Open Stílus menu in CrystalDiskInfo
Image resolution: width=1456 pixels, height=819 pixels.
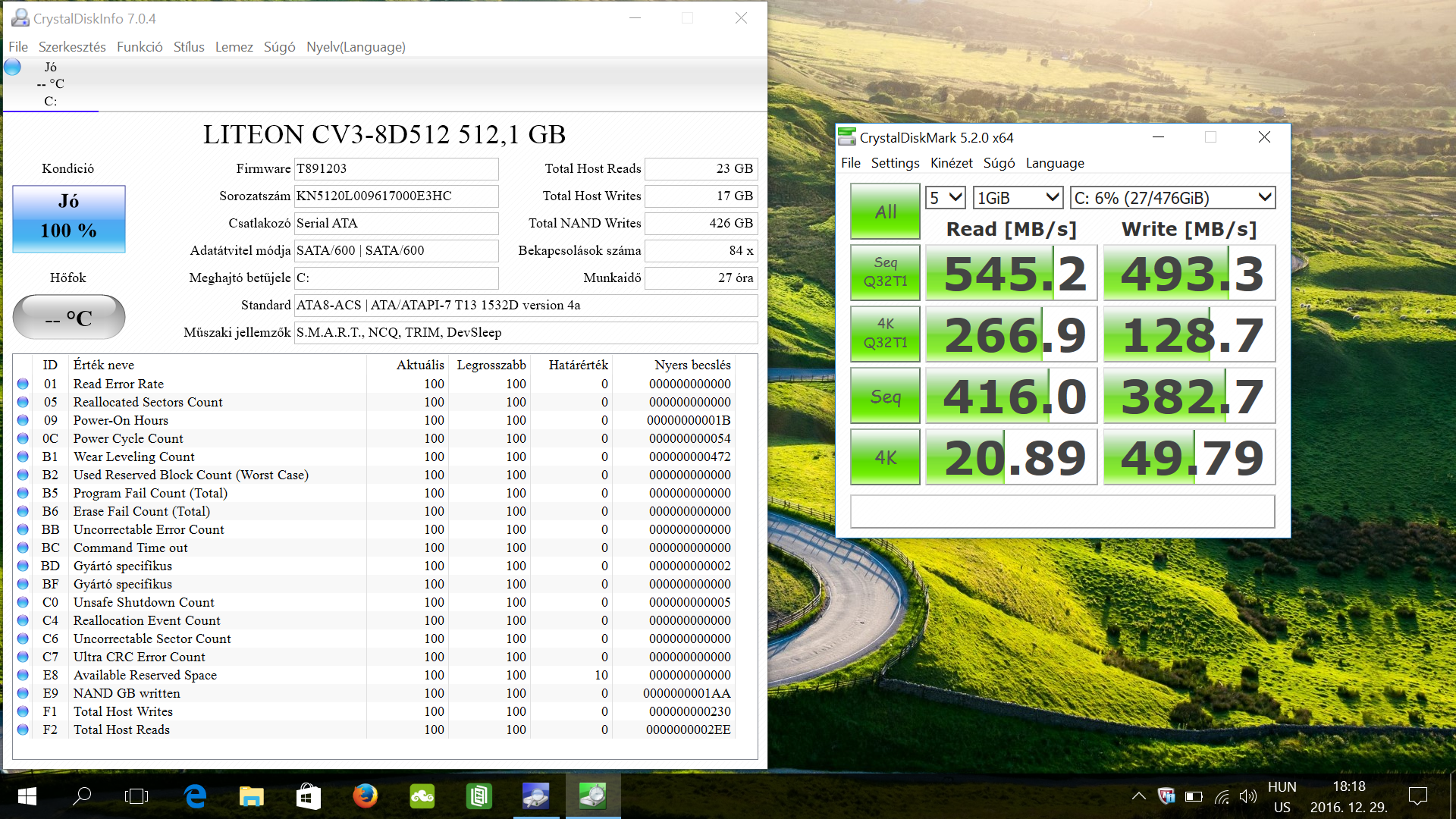[x=189, y=47]
